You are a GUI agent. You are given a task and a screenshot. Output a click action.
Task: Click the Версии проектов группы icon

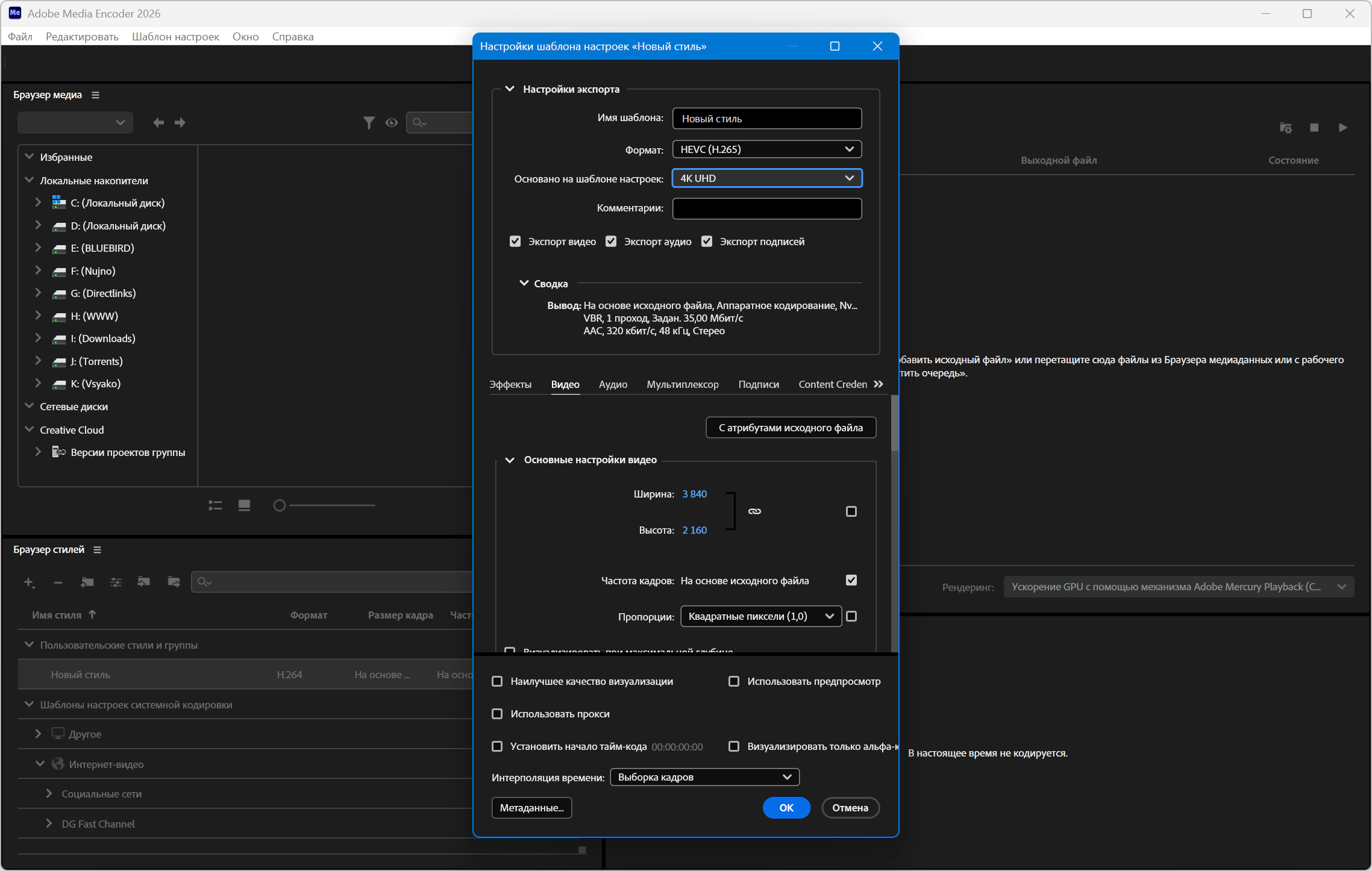pos(59,452)
